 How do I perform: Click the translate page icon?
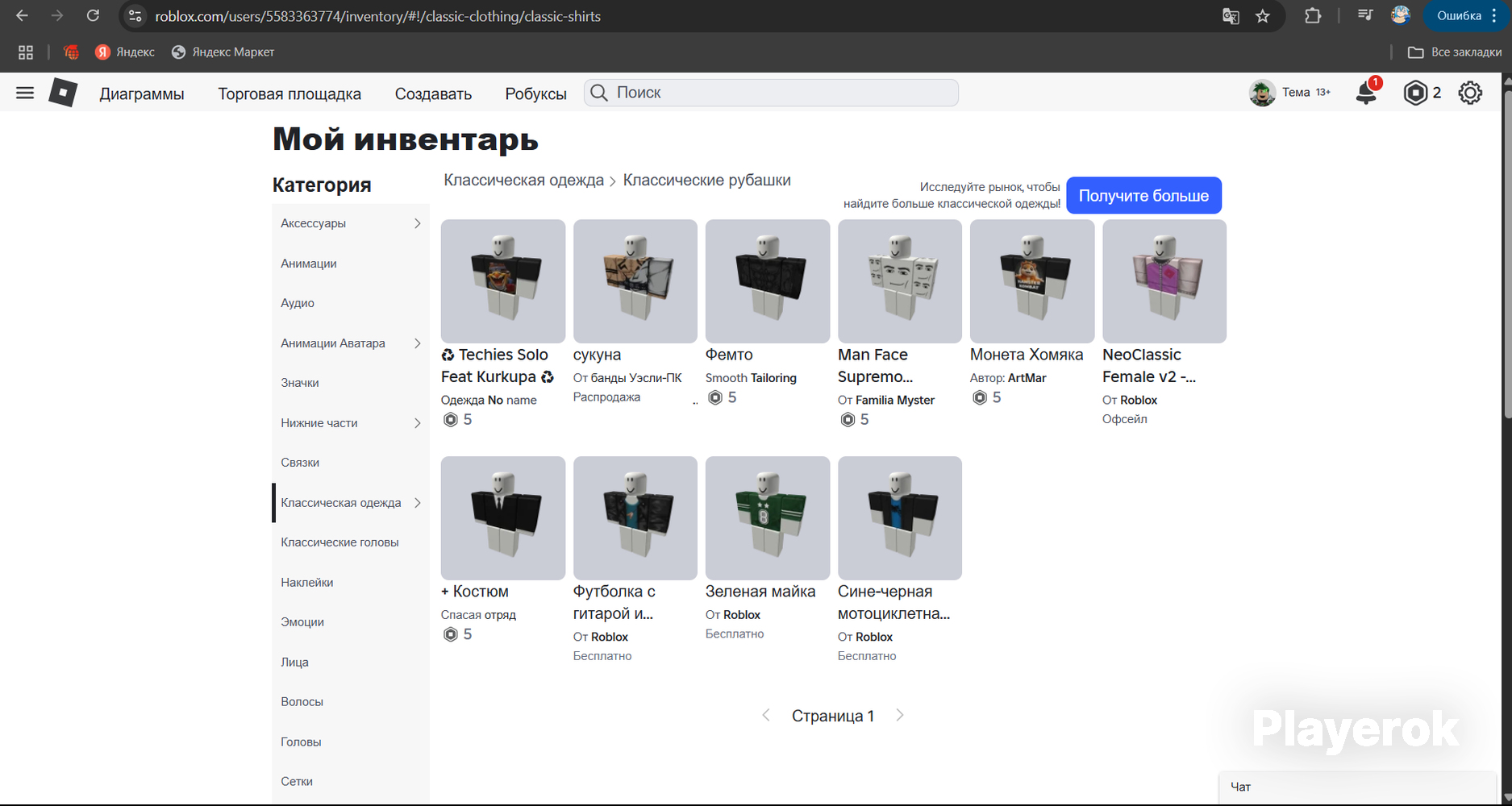point(1231,16)
